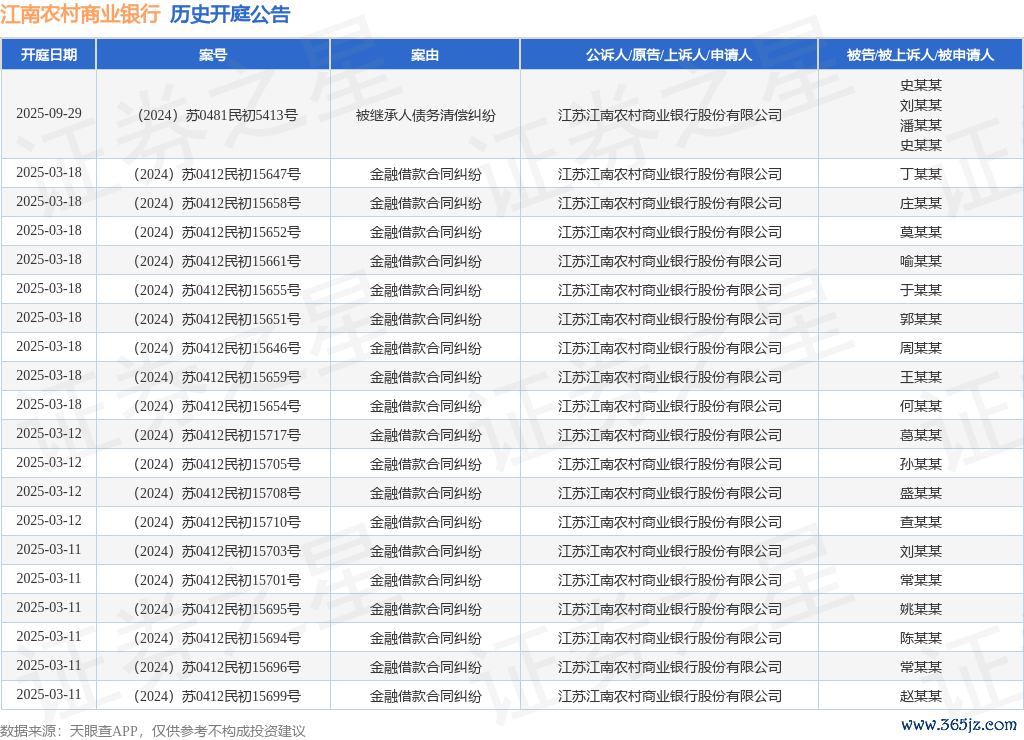Click the 被告/被上诉人/被申请人 column header

[920, 55]
